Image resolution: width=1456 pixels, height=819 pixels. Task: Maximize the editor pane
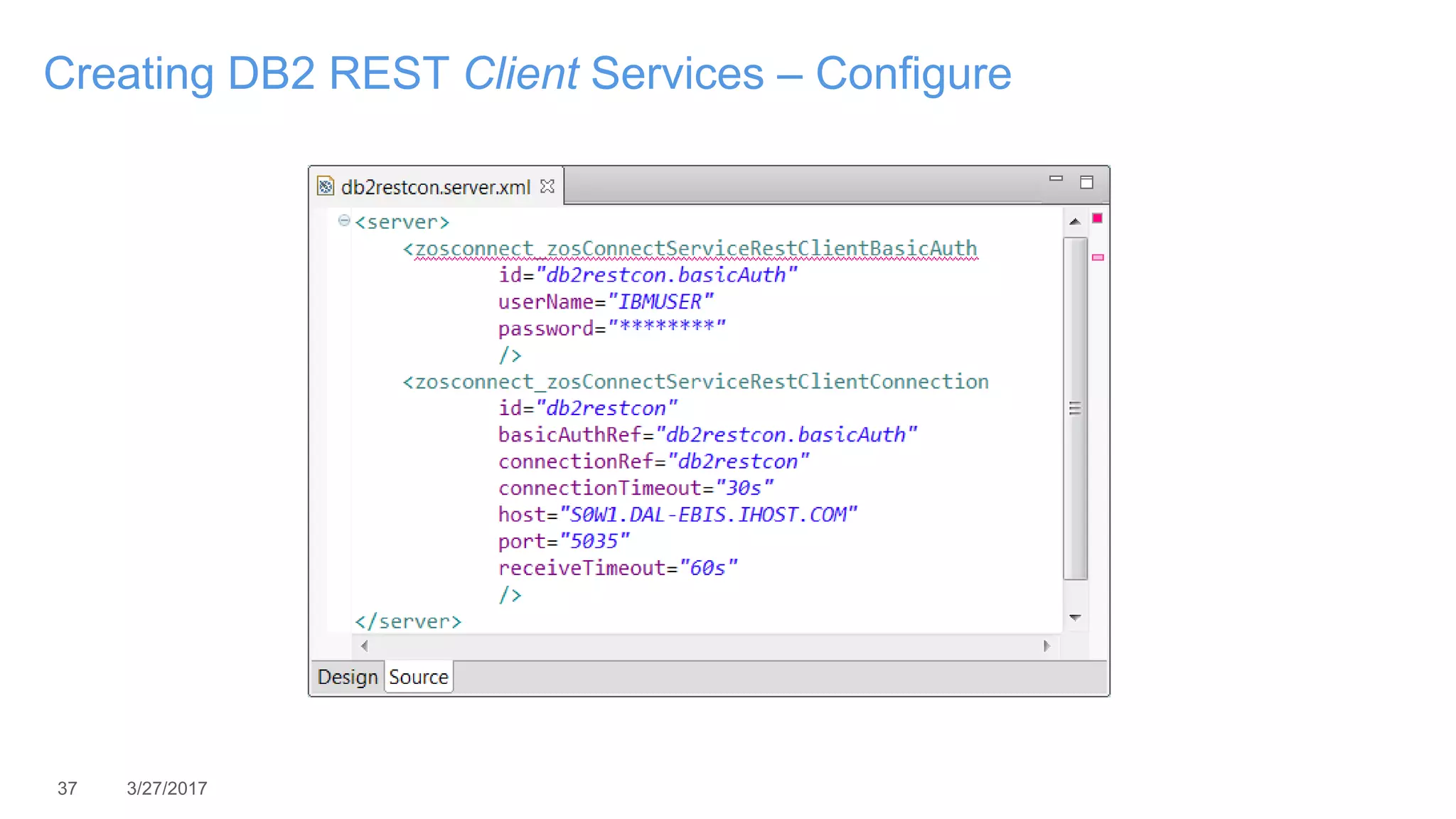1086,183
